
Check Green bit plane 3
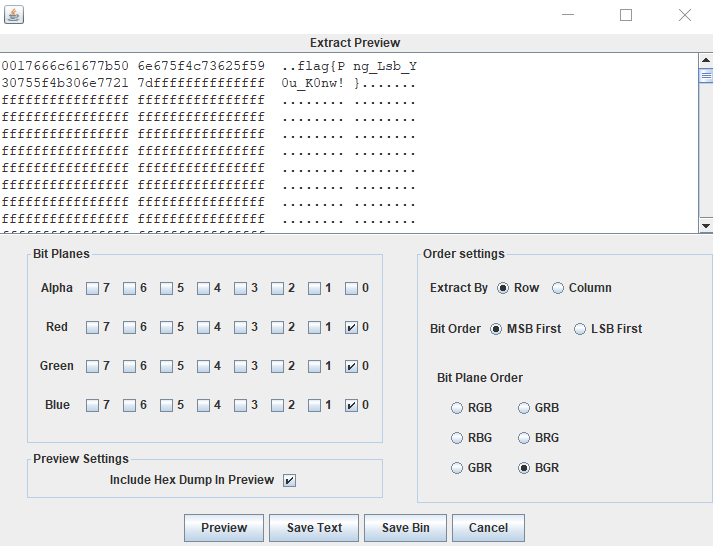click(241, 366)
